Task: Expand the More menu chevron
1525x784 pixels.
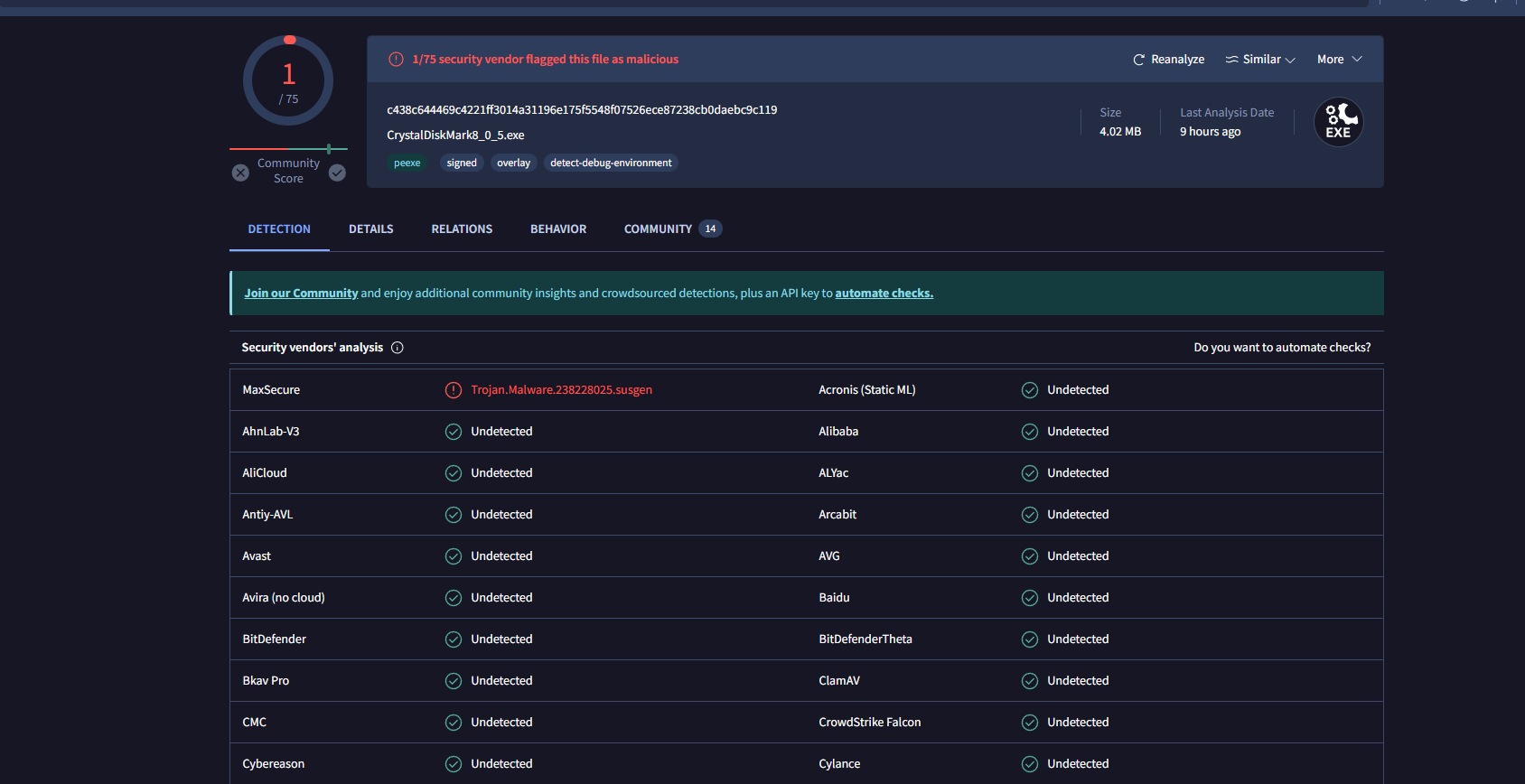Action: 1357,60
